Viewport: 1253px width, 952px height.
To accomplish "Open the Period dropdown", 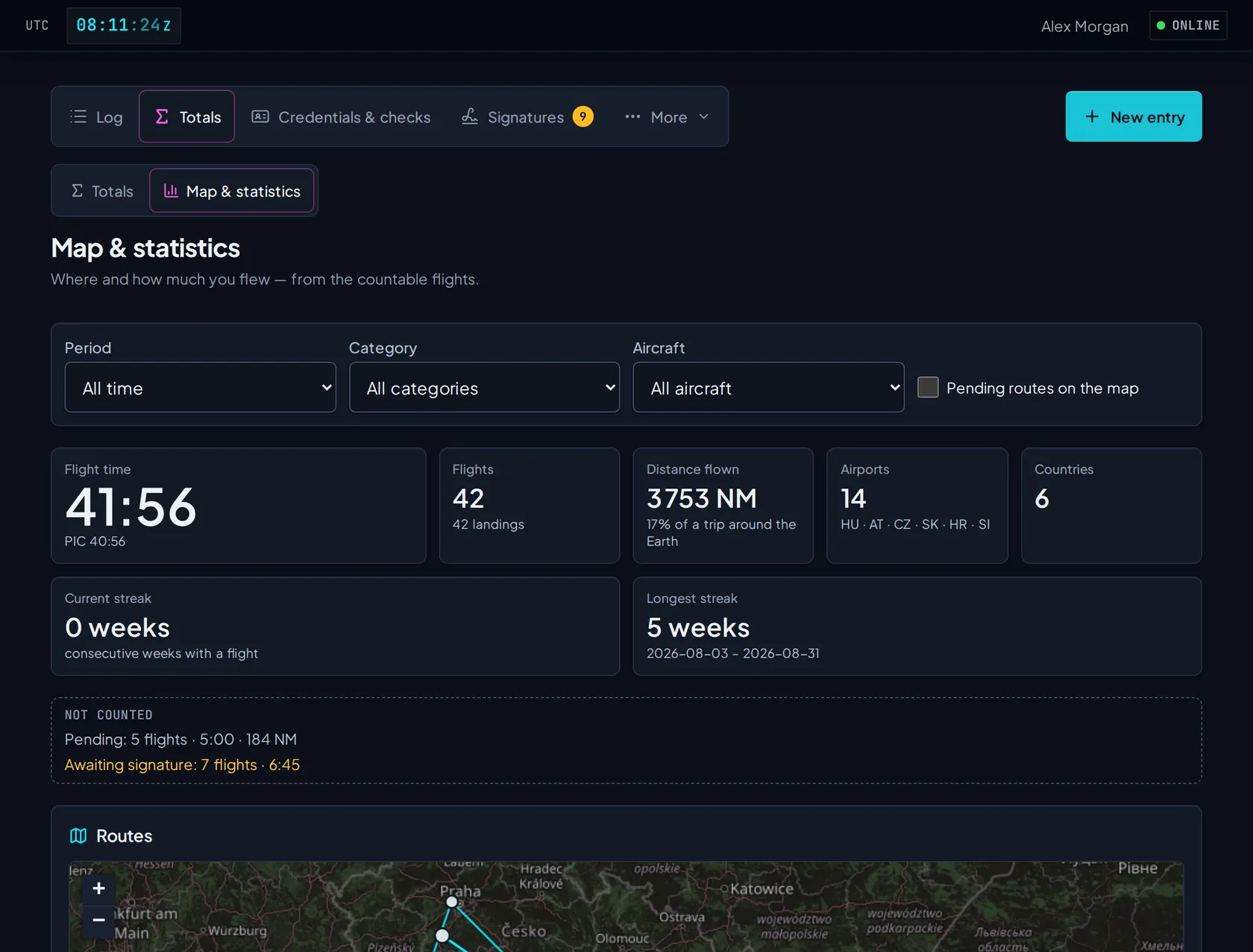I will [x=201, y=388].
